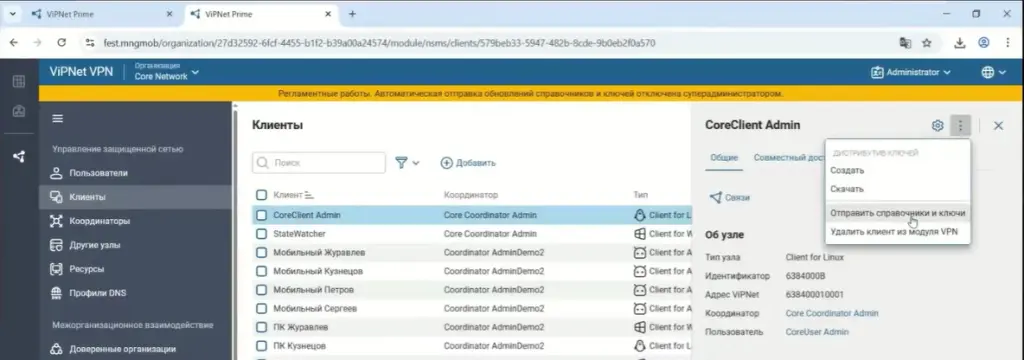Check the ПК Журавлев row checkbox
The height and width of the screenshot is (360, 1024).
point(261,327)
